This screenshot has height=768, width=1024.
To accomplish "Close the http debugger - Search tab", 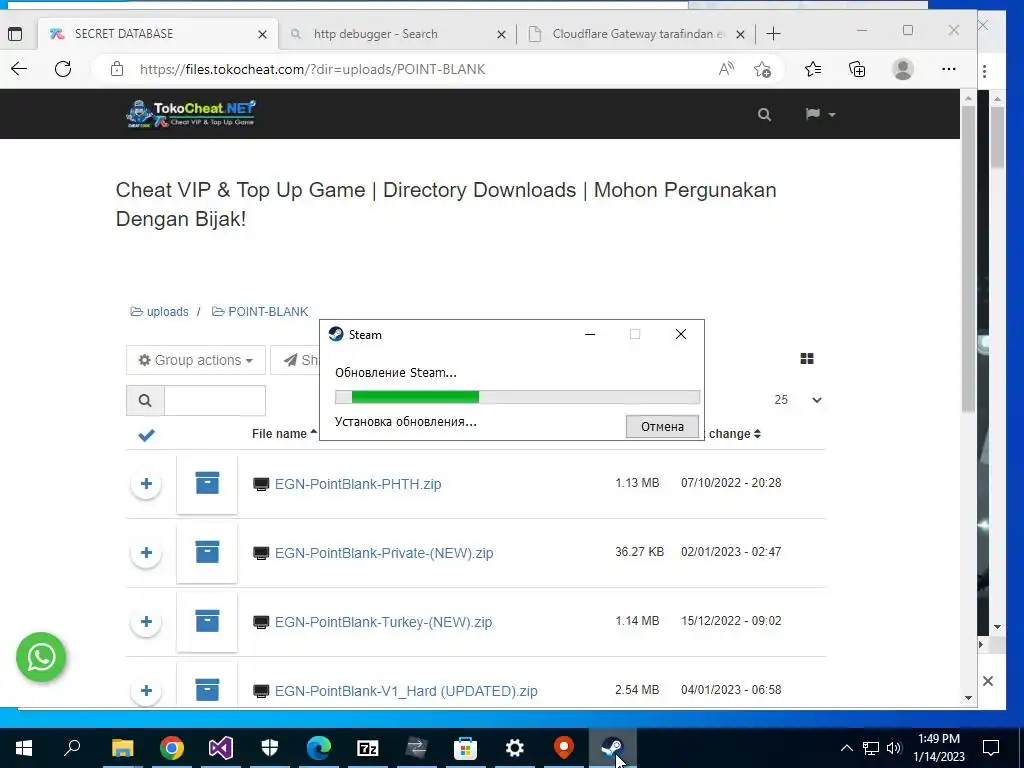I will click(x=501, y=35).
